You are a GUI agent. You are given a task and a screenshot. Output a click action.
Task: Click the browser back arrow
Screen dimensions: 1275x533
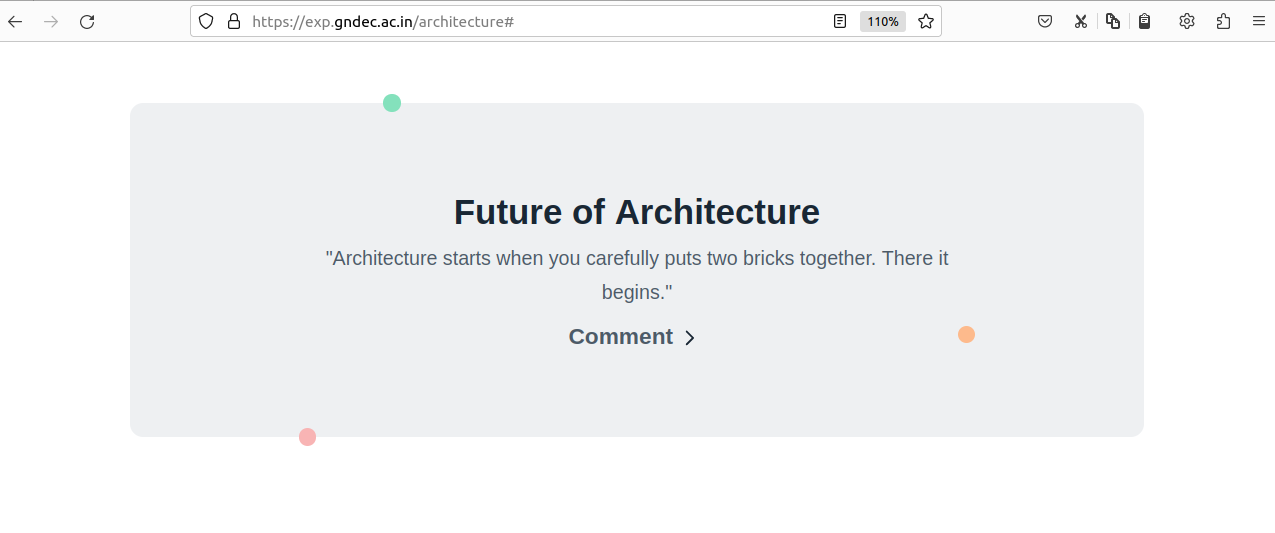(x=15, y=21)
